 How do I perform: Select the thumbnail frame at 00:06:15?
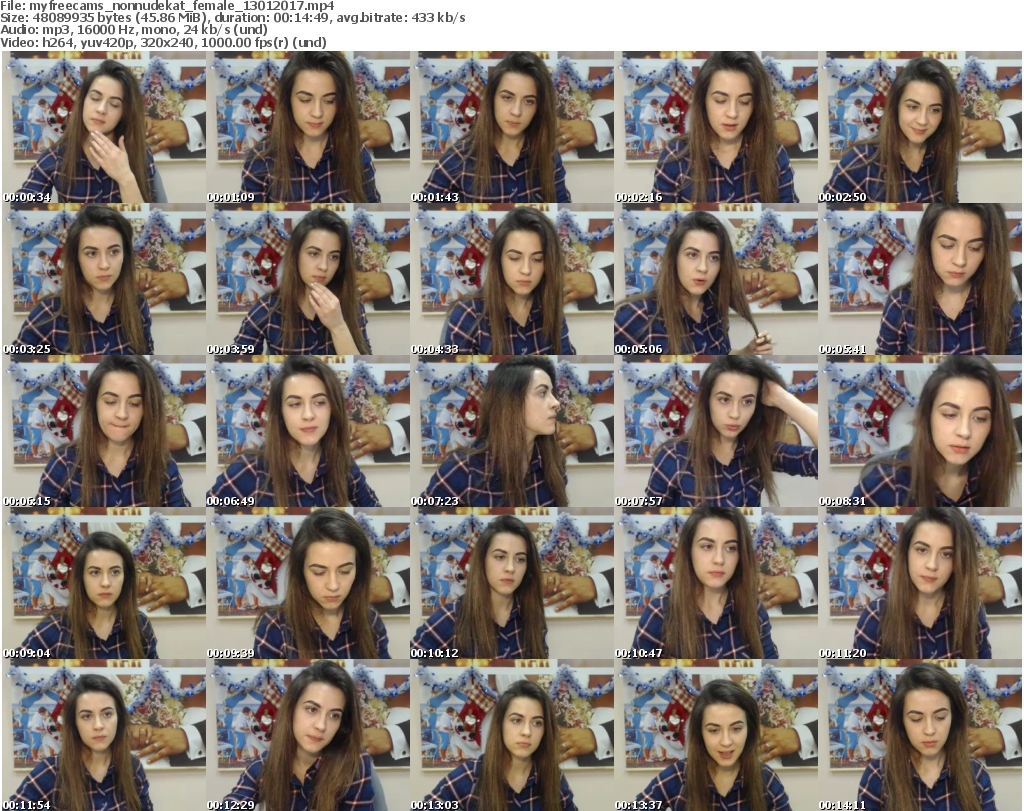click(x=104, y=432)
